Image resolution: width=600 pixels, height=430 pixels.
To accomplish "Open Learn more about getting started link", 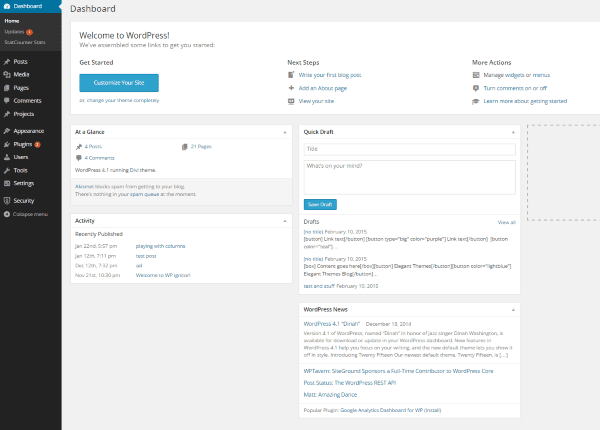I will tap(525, 101).
